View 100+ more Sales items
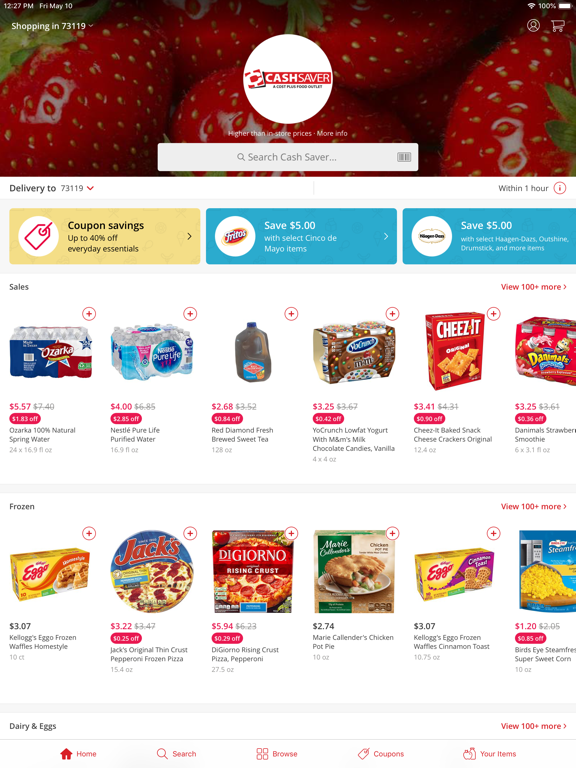576x768 pixels. [533, 287]
